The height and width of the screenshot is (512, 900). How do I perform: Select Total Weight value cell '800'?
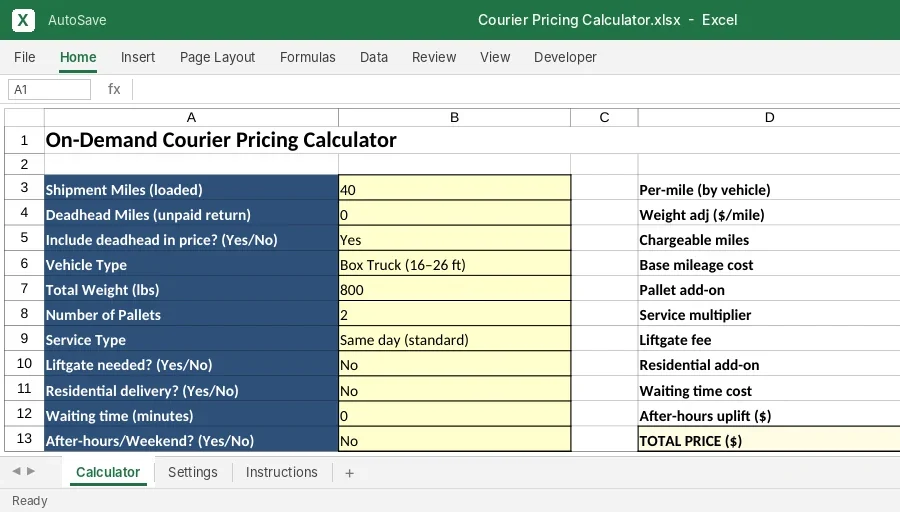point(455,289)
